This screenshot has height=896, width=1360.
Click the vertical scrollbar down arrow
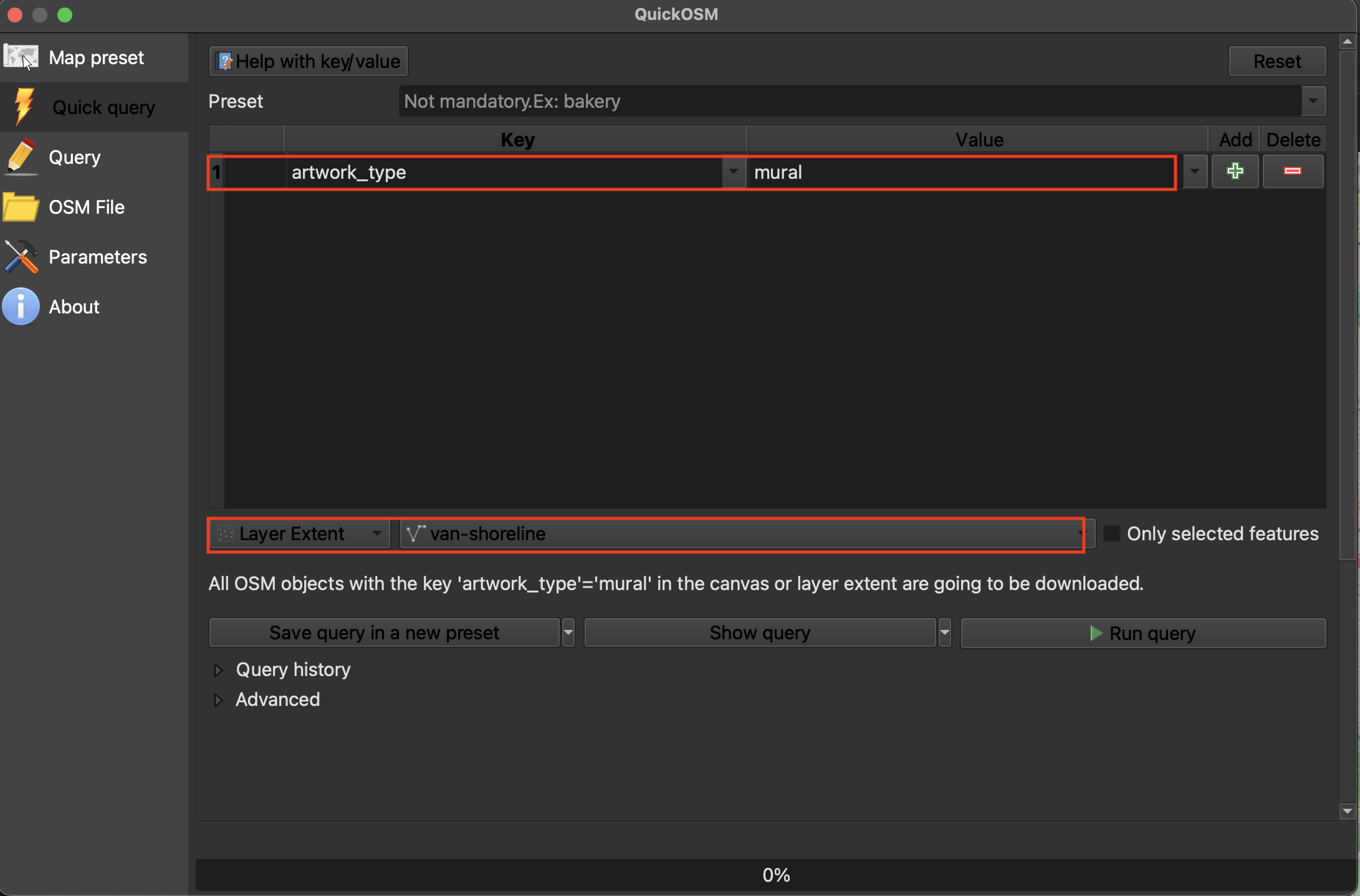[1347, 811]
